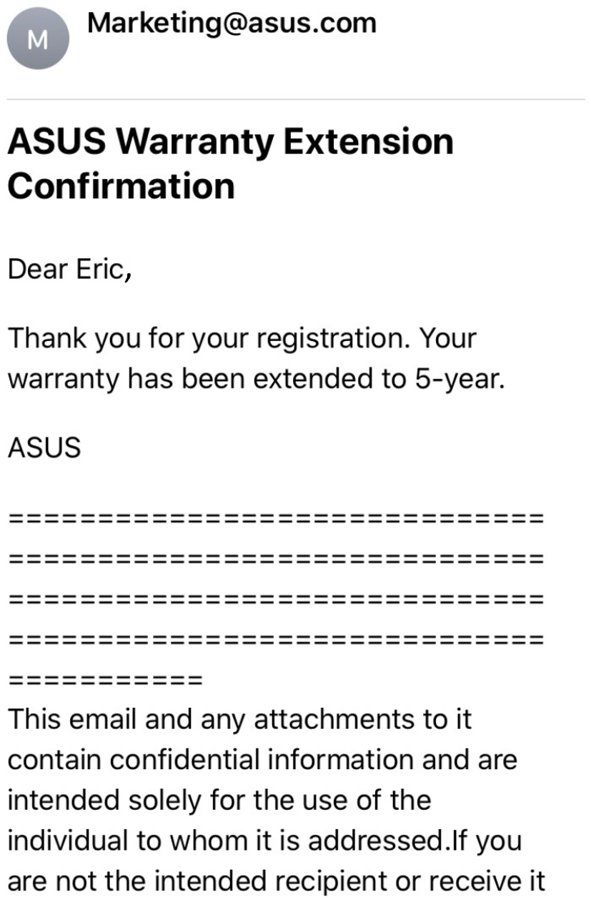Select the warranty extended to 5-year sentence

point(256,379)
